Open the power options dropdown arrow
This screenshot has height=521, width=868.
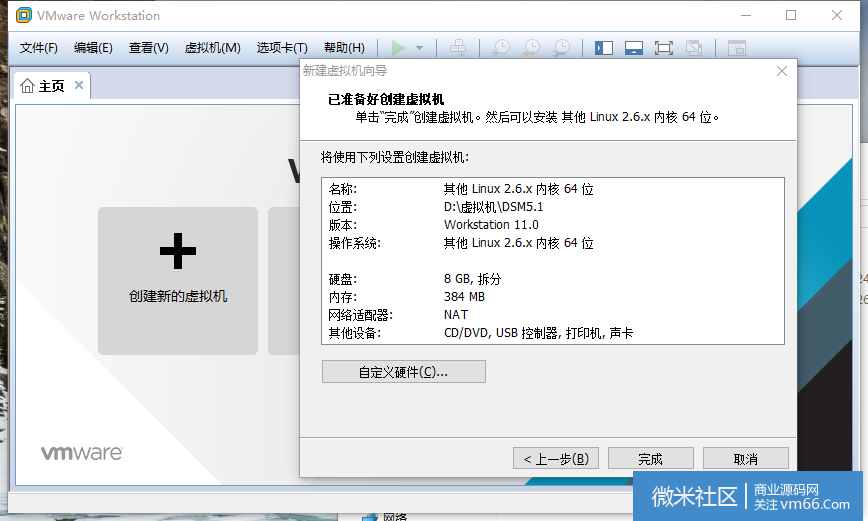pos(420,48)
